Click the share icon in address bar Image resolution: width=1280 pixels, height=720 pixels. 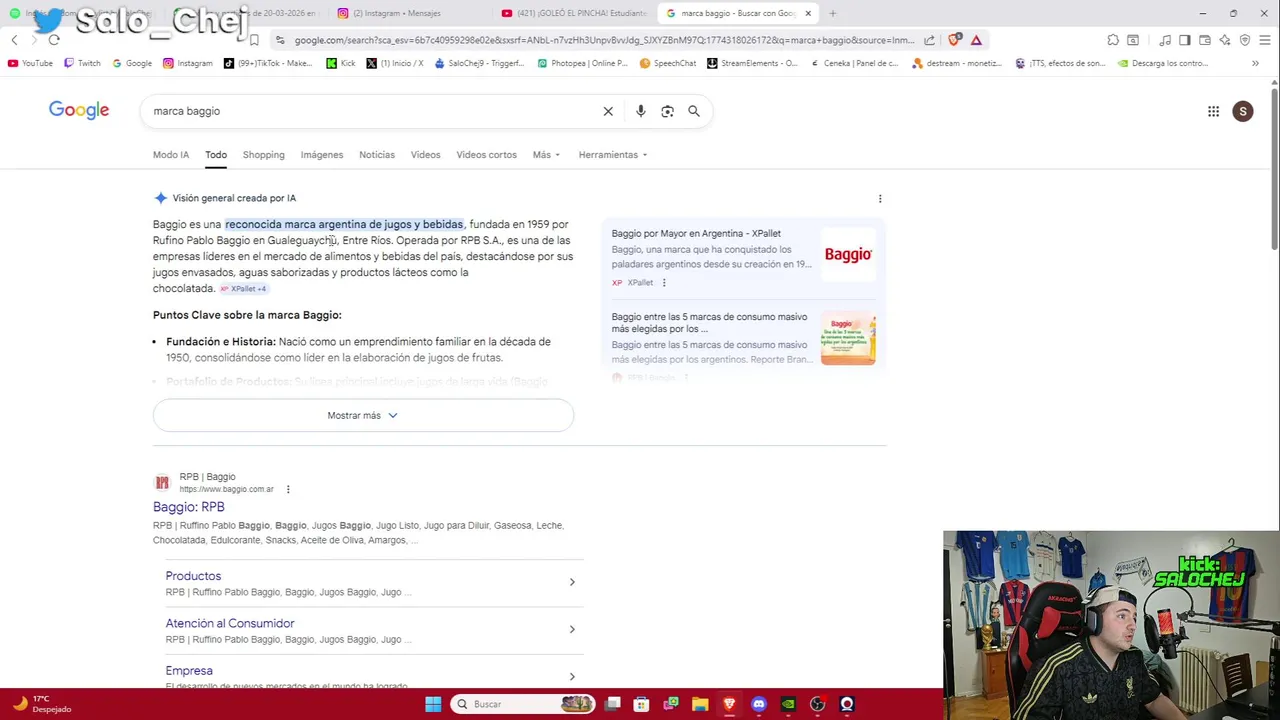coord(930,40)
